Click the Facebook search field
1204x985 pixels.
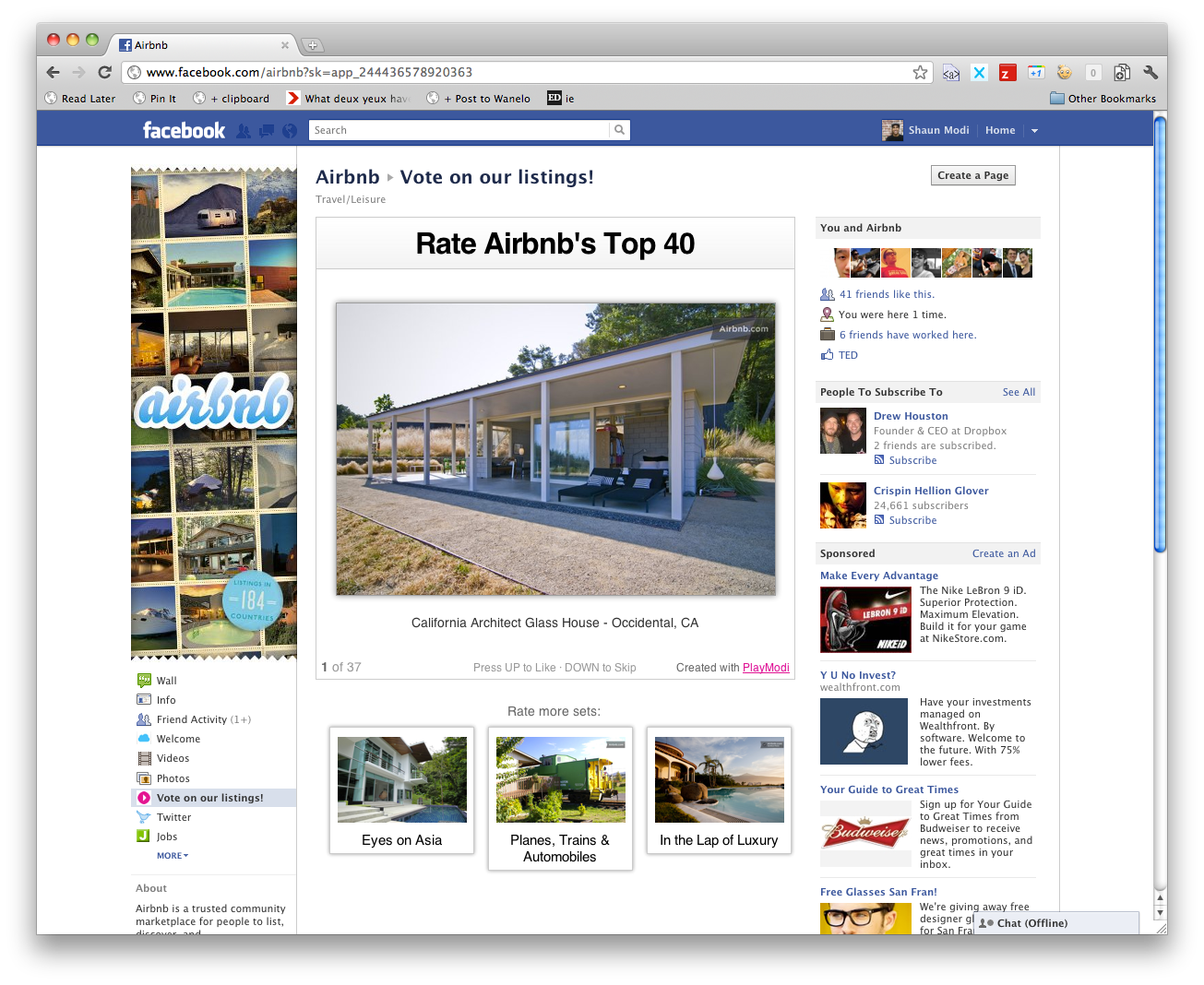coord(459,130)
